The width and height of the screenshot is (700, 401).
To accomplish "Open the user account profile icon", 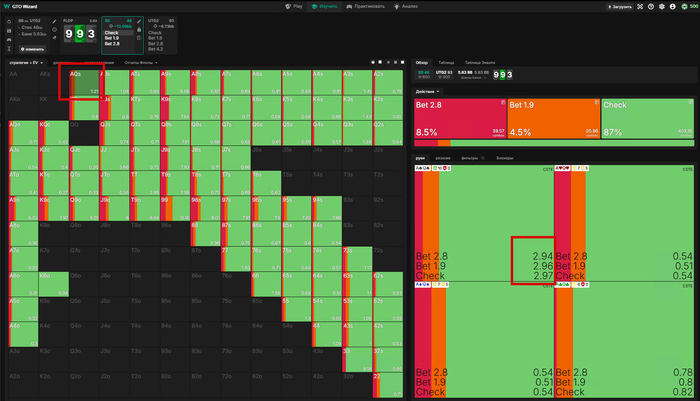I will (x=673, y=7).
